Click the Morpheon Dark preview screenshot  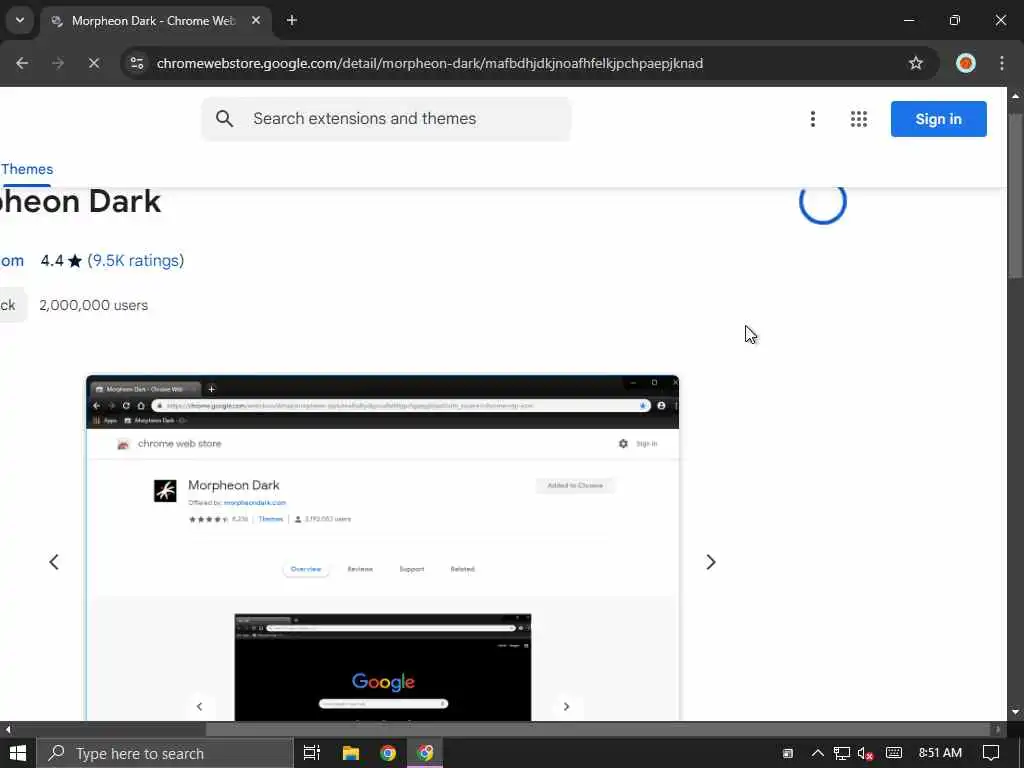pyautogui.click(x=383, y=548)
